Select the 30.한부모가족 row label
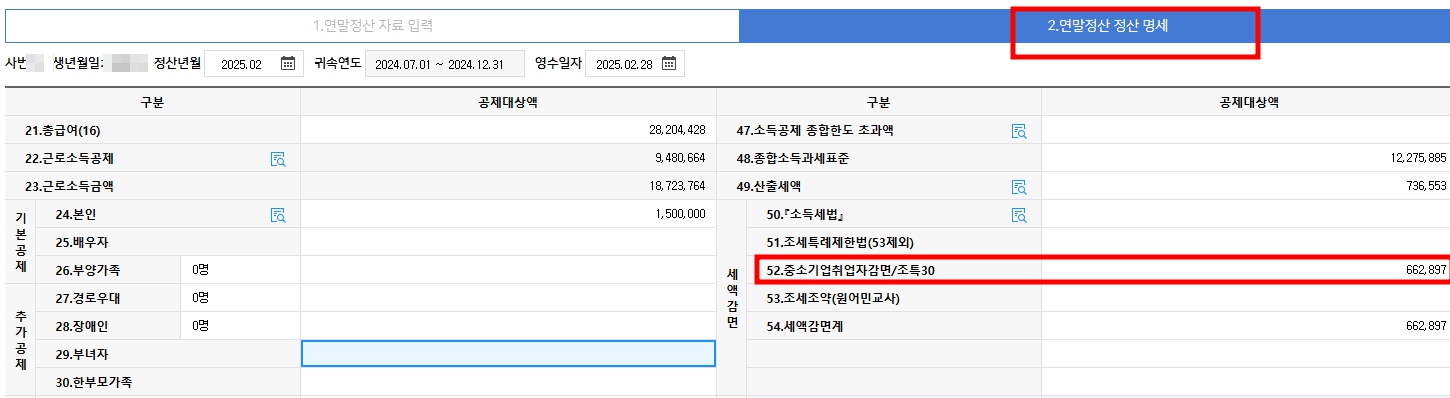The width and height of the screenshot is (1450, 398). click(x=94, y=382)
